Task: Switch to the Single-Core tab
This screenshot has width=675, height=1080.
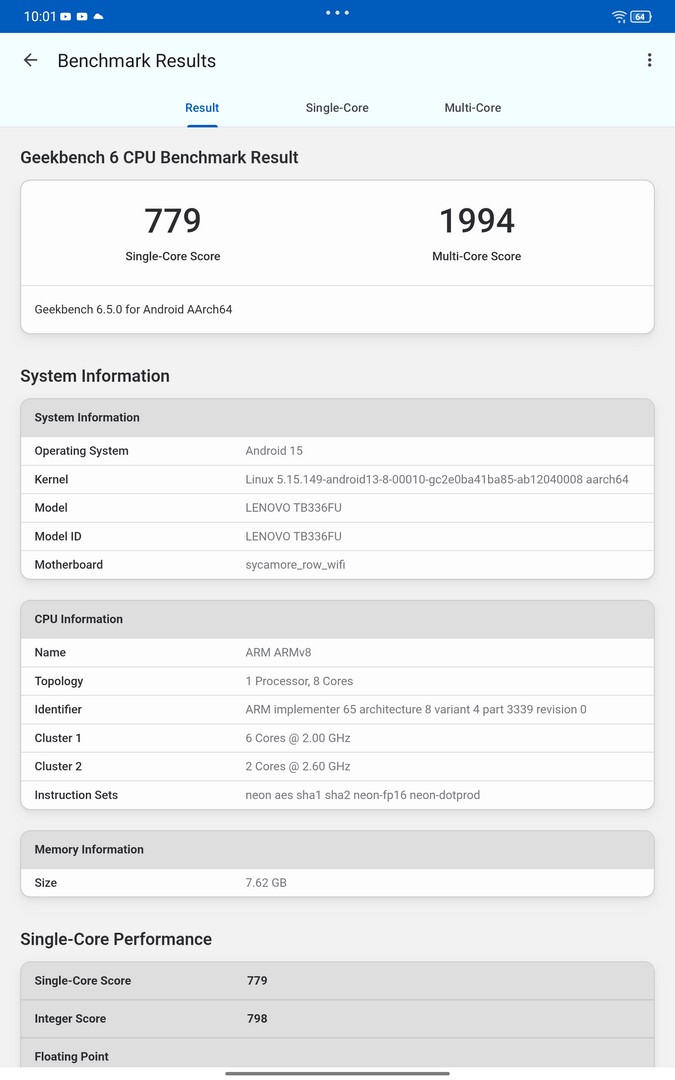Action: click(337, 108)
